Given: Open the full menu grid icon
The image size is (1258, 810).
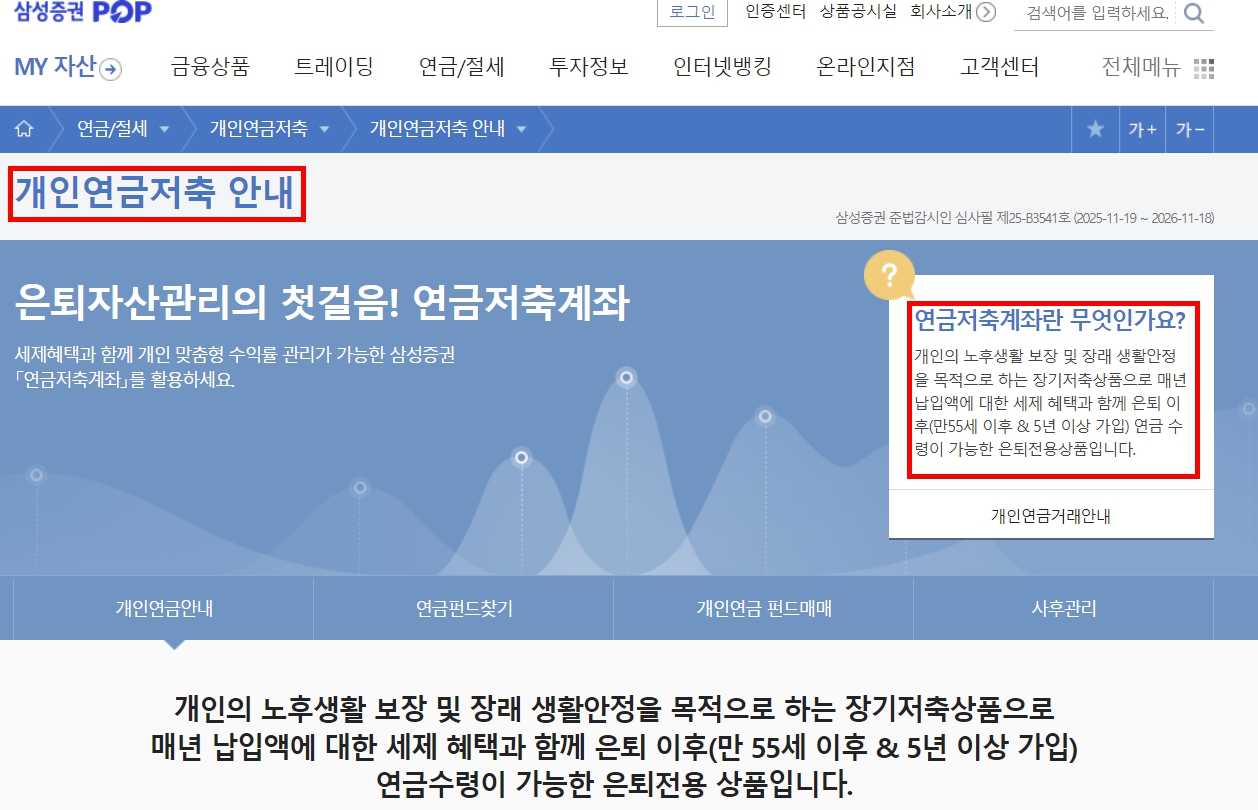Looking at the screenshot, I should point(1204,68).
